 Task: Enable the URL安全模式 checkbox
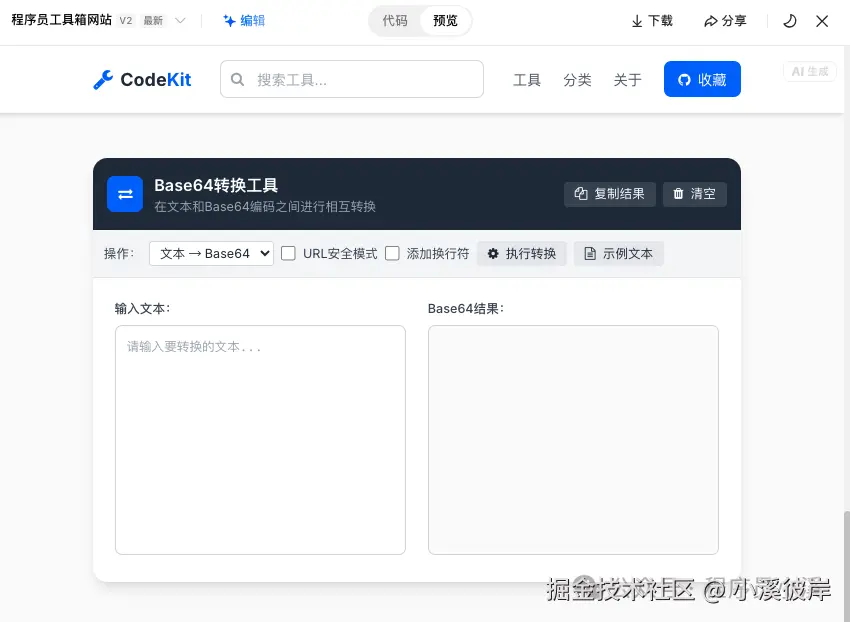[286, 253]
